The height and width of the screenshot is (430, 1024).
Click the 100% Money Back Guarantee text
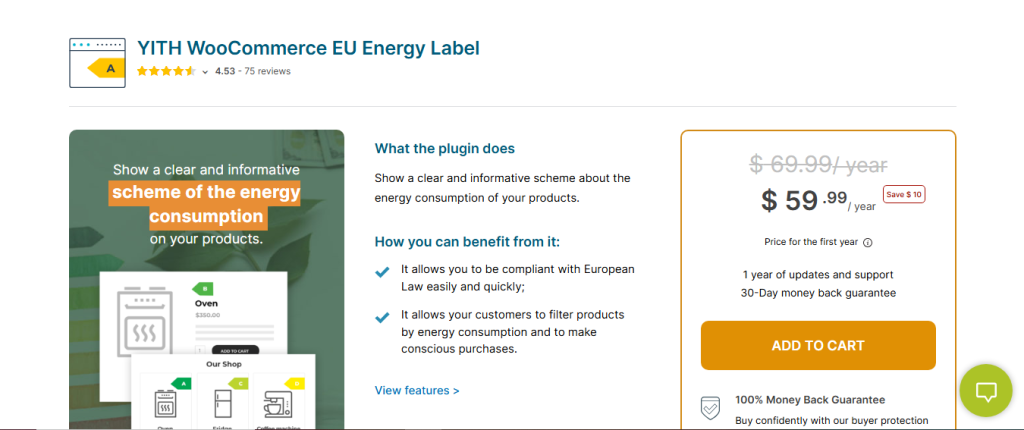click(x=810, y=399)
